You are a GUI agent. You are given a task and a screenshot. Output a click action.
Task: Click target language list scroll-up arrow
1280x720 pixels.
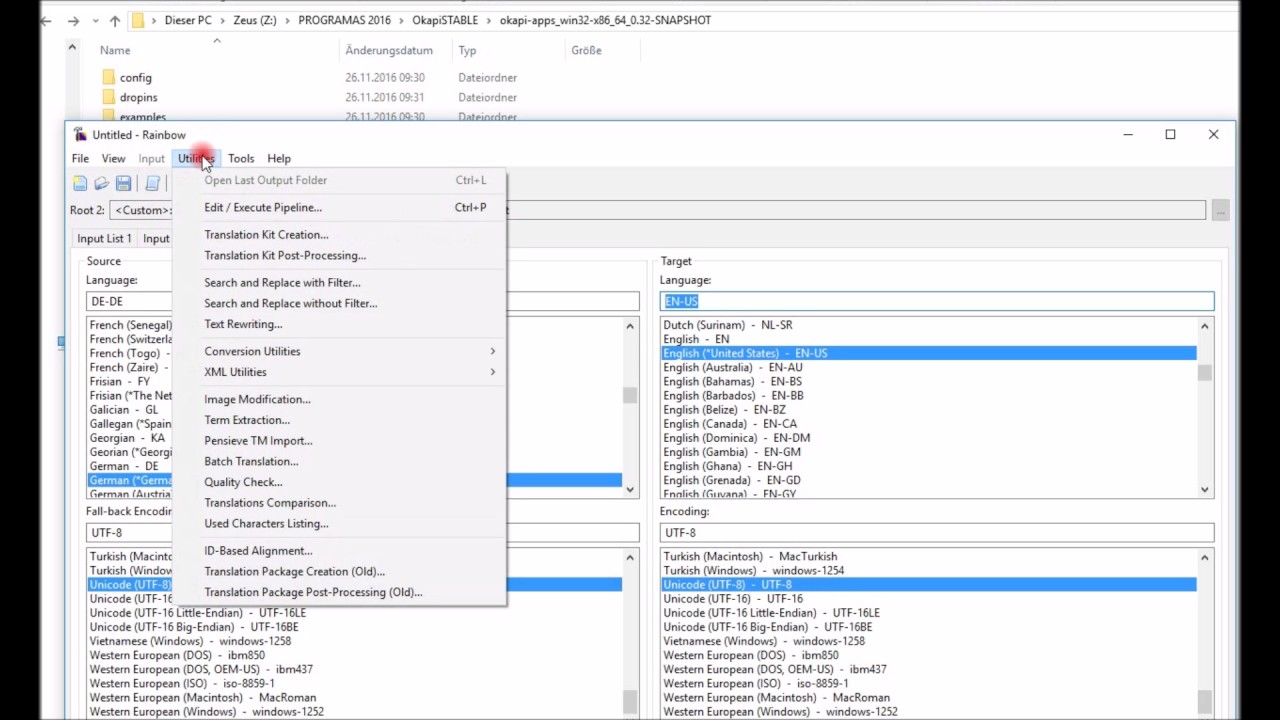pos(1205,326)
